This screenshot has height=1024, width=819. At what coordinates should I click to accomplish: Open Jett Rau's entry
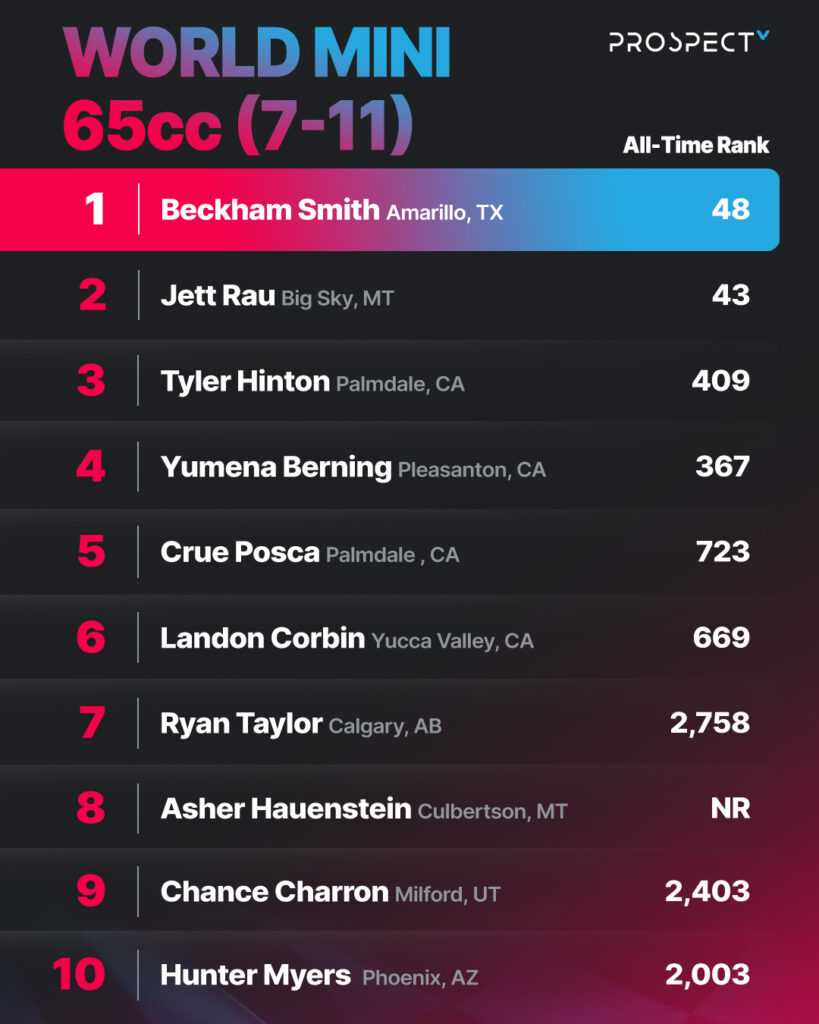(x=218, y=295)
